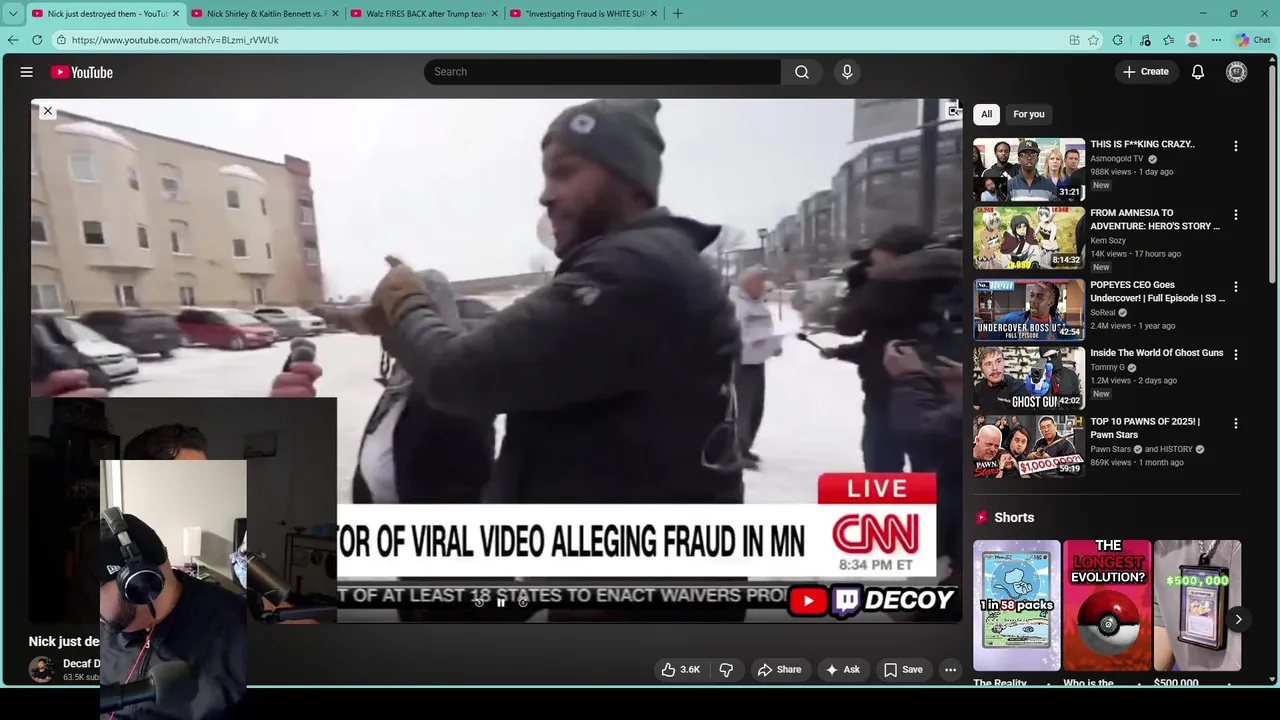Open the favorites list icon in toolbar
This screenshot has height=720, width=1280.
(x=1168, y=40)
